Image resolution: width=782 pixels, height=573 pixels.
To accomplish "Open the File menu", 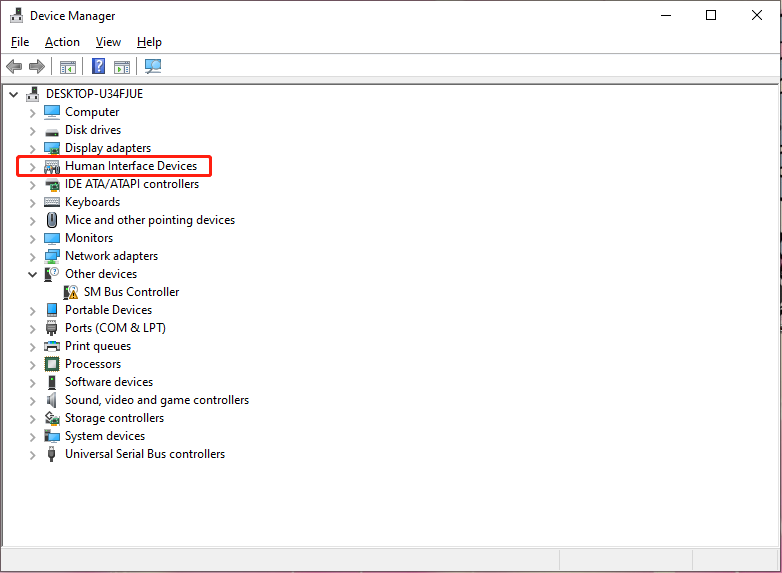I will (x=20, y=42).
